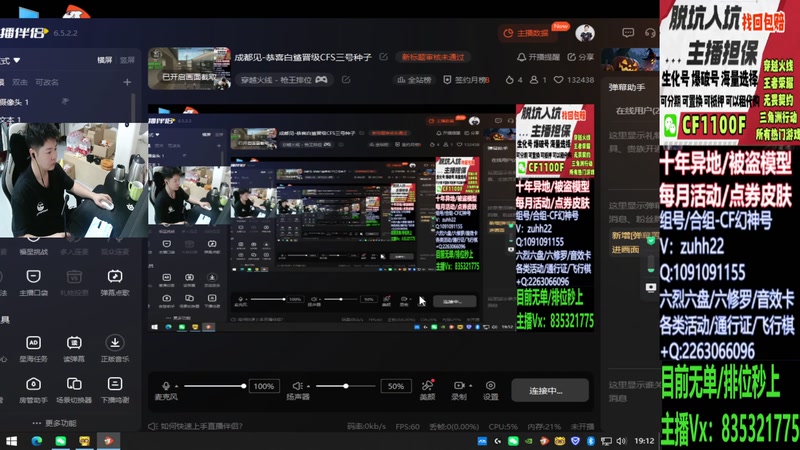Open Windows Start menu

tap(11, 441)
